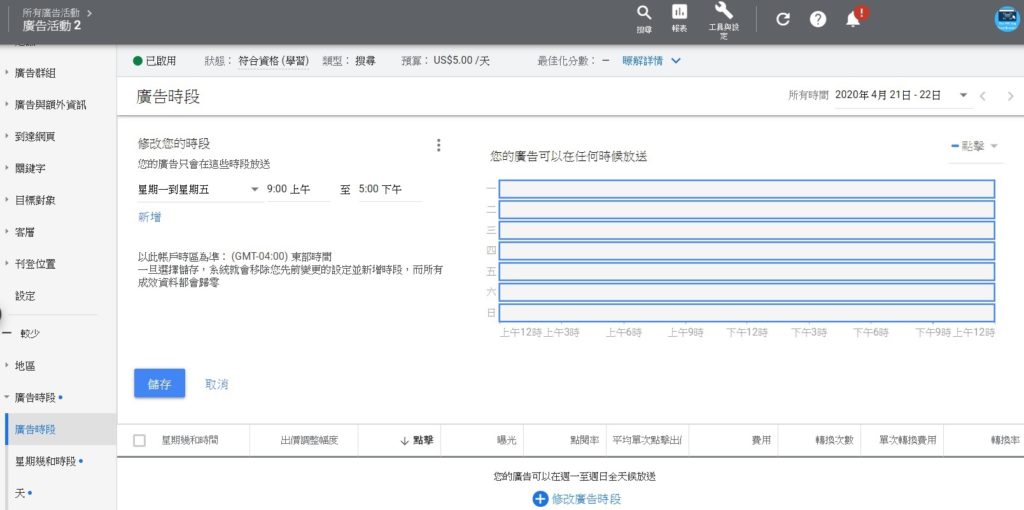Click the Monday (一) schedule bar in chart

click(746, 189)
